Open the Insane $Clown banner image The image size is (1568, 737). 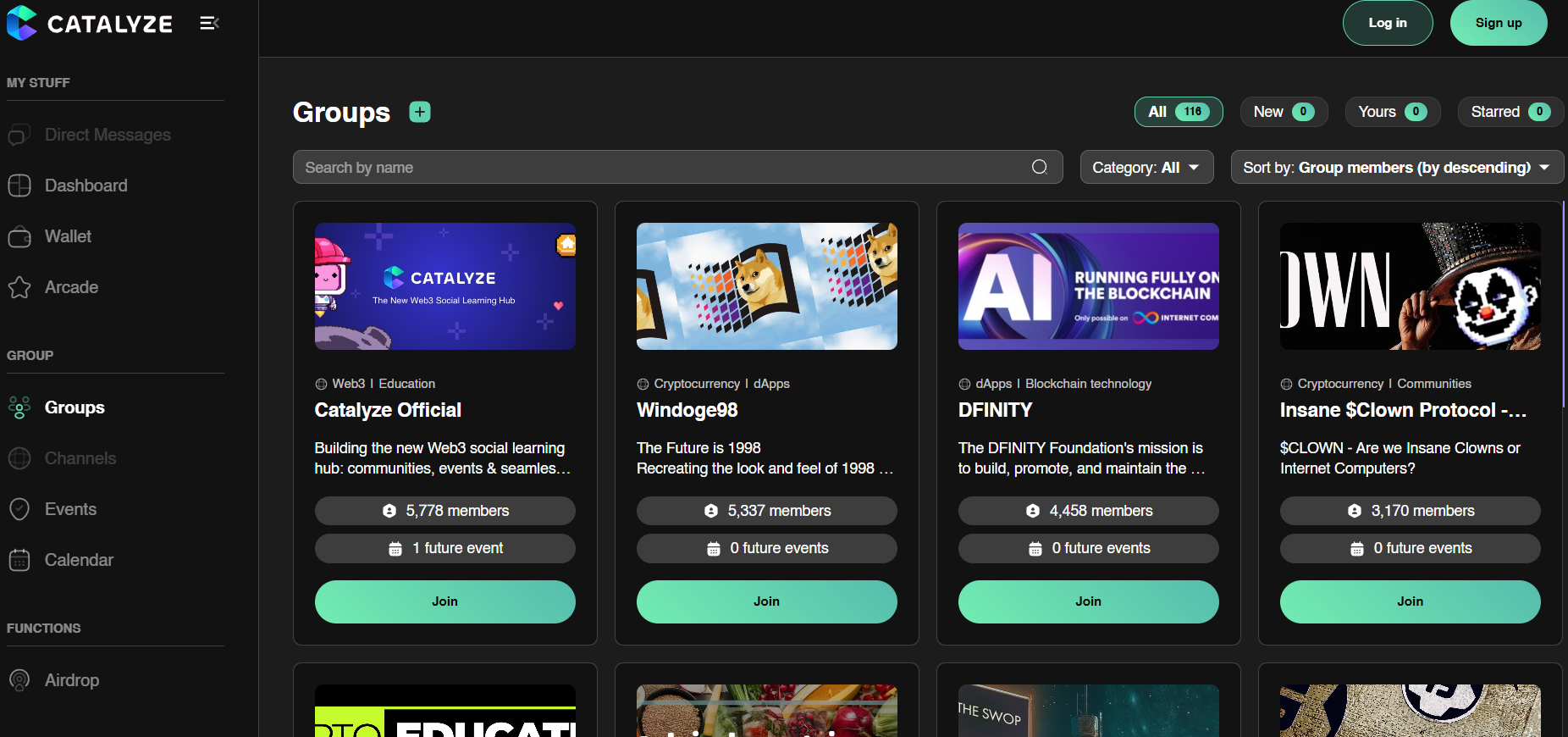point(1411,286)
